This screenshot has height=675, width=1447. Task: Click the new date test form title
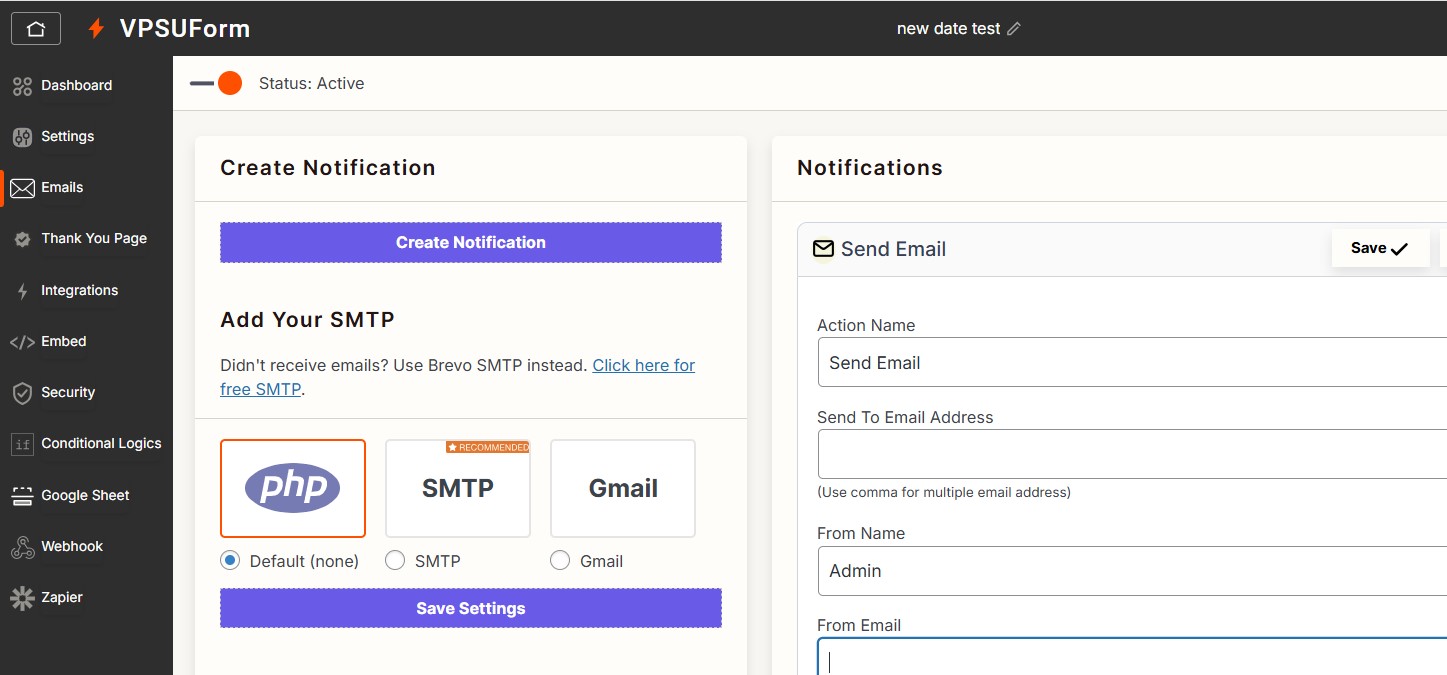coord(948,29)
